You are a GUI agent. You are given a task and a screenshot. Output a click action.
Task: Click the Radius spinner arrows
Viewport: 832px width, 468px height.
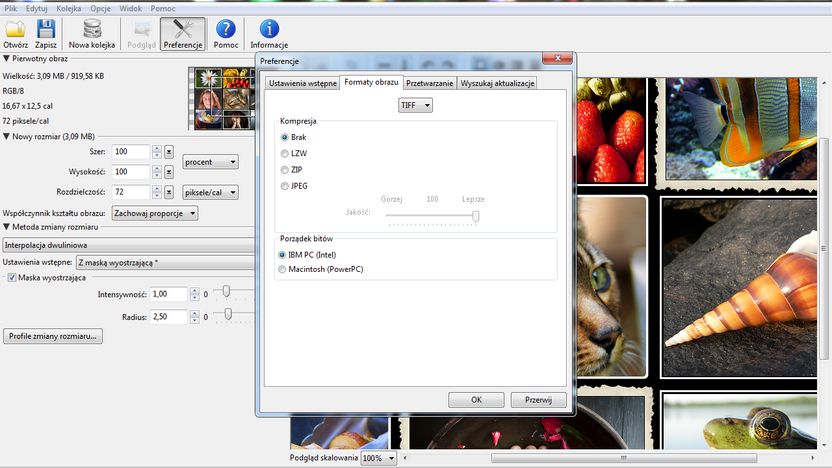pyautogui.click(x=194, y=317)
